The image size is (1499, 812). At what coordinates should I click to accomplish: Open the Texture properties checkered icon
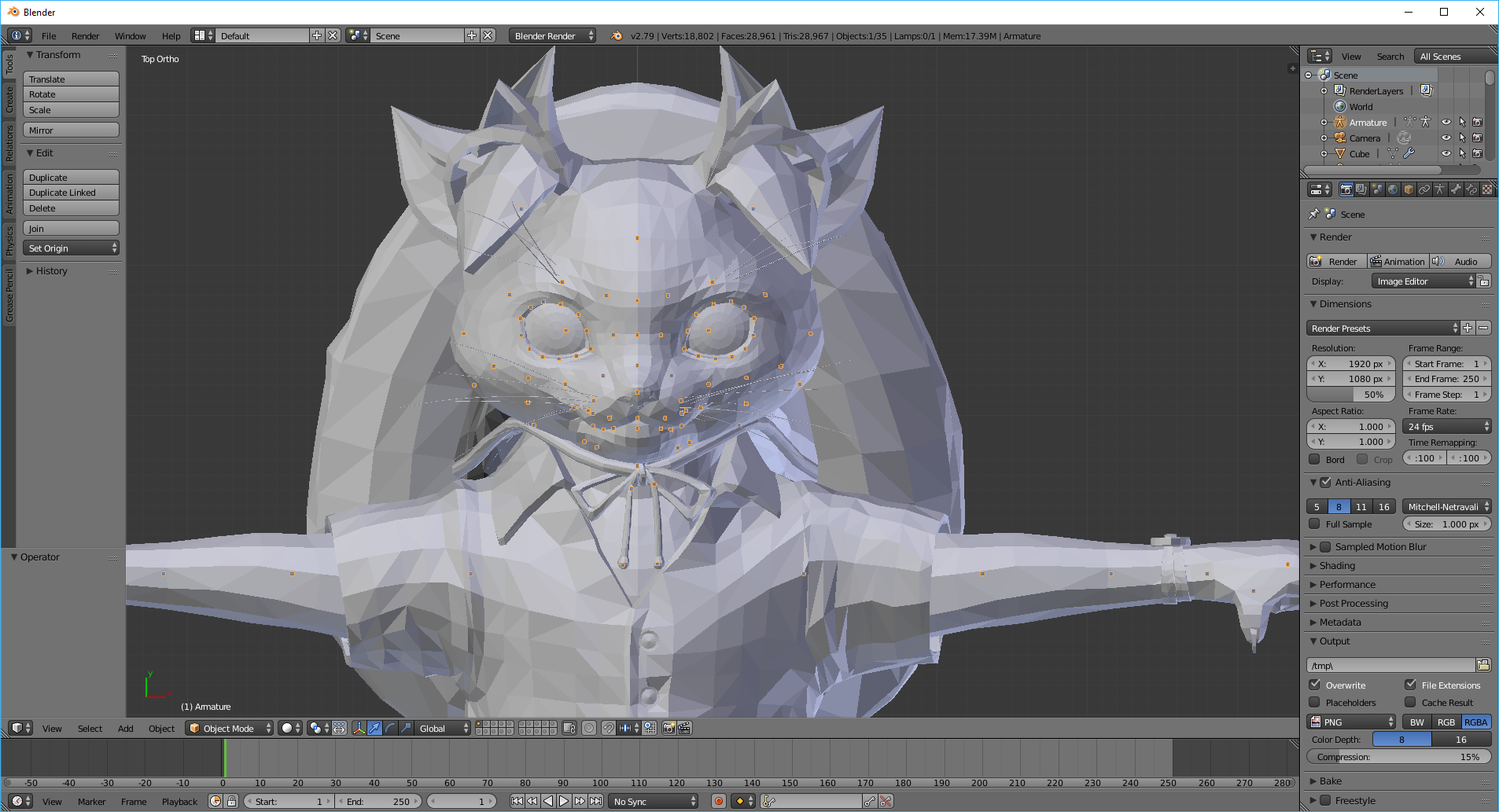click(x=1486, y=189)
